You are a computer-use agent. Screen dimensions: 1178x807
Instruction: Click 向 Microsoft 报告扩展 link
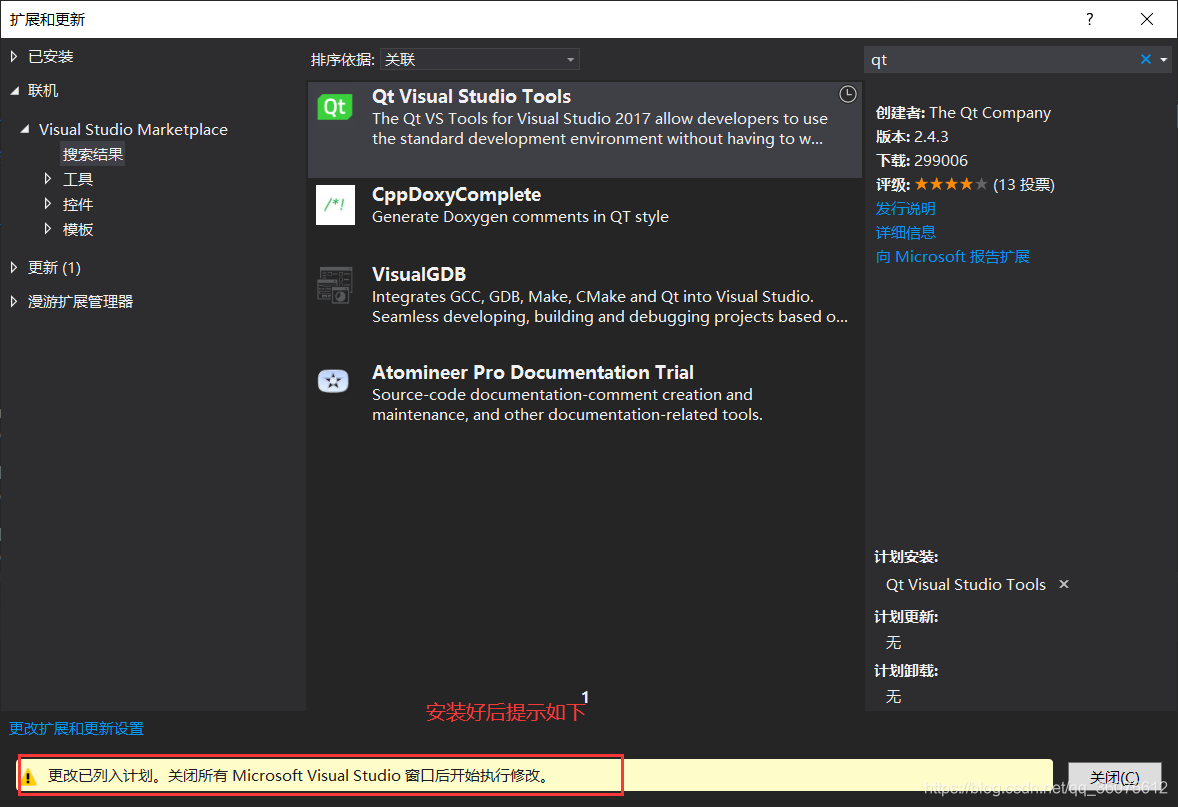pyautogui.click(x=953, y=256)
